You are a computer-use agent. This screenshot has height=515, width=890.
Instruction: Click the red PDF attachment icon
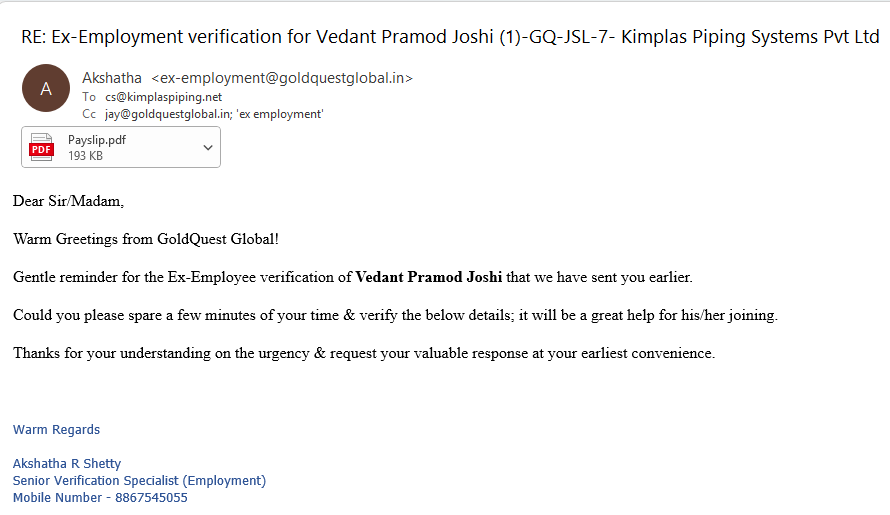coord(41,147)
